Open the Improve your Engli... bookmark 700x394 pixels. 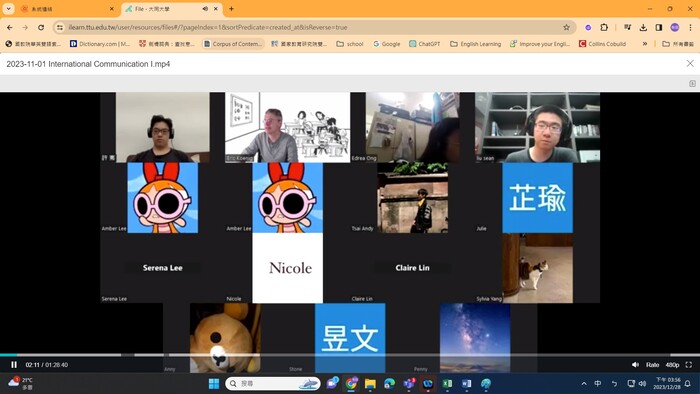(540, 44)
